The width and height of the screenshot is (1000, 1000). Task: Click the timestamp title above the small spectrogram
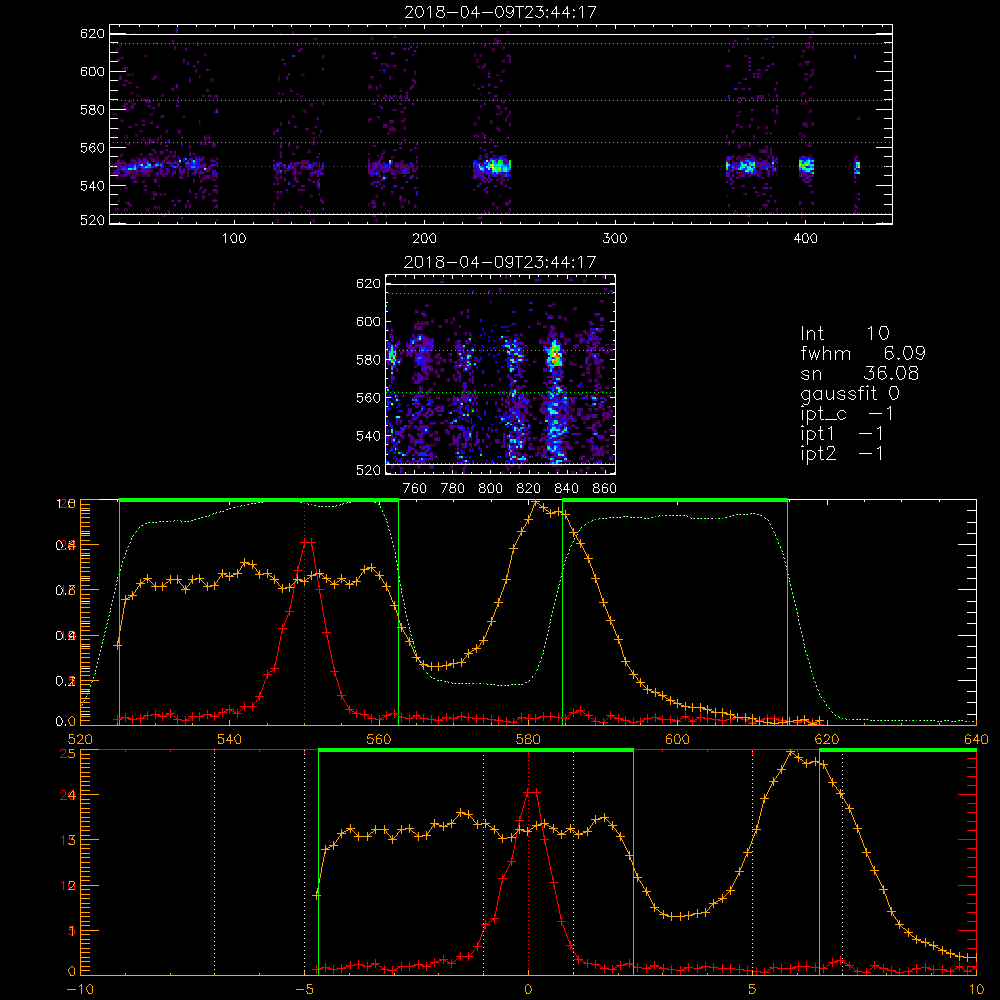point(500,262)
